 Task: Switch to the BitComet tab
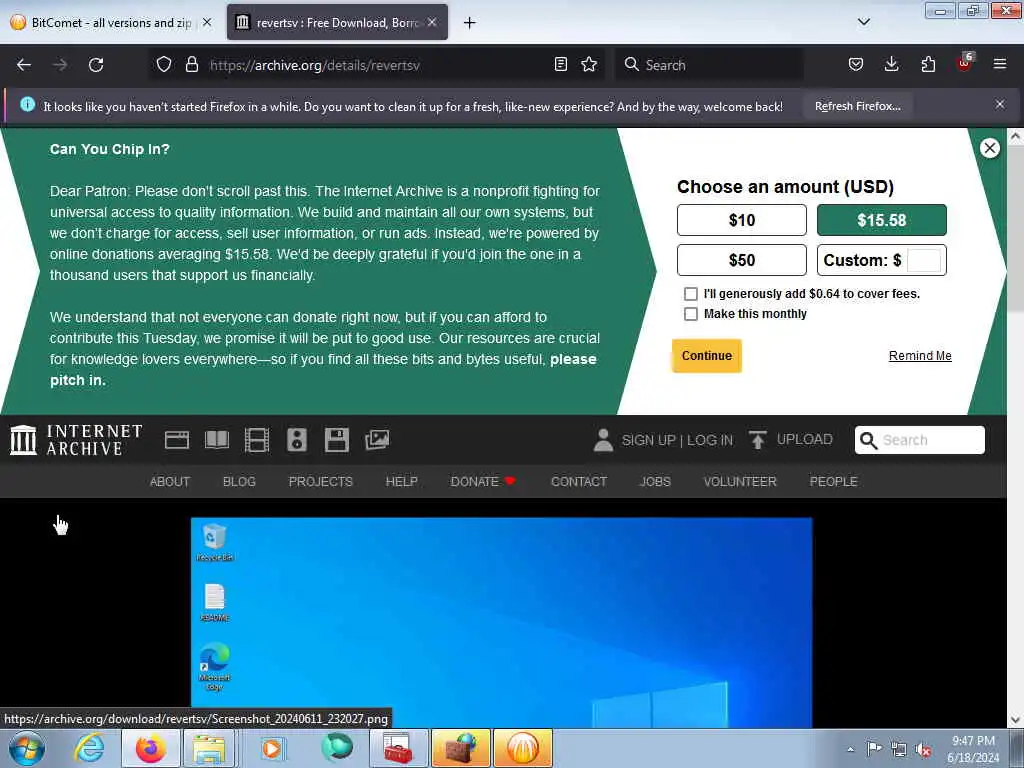[x=111, y=22]
